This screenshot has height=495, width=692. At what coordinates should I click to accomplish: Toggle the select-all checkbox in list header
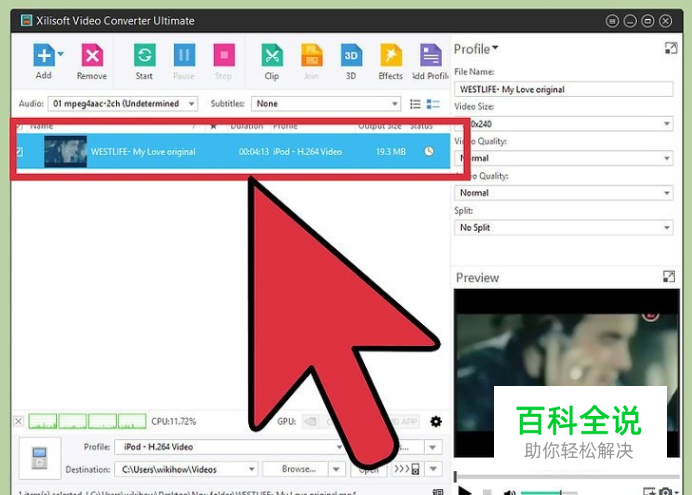[x=19, y=127]
